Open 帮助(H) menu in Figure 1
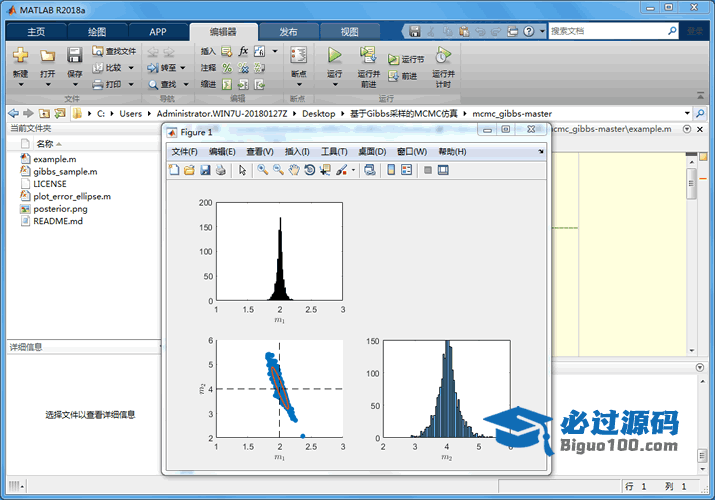Image resolution: width=715 pixels, height=500 pixels. pos(452,152)
